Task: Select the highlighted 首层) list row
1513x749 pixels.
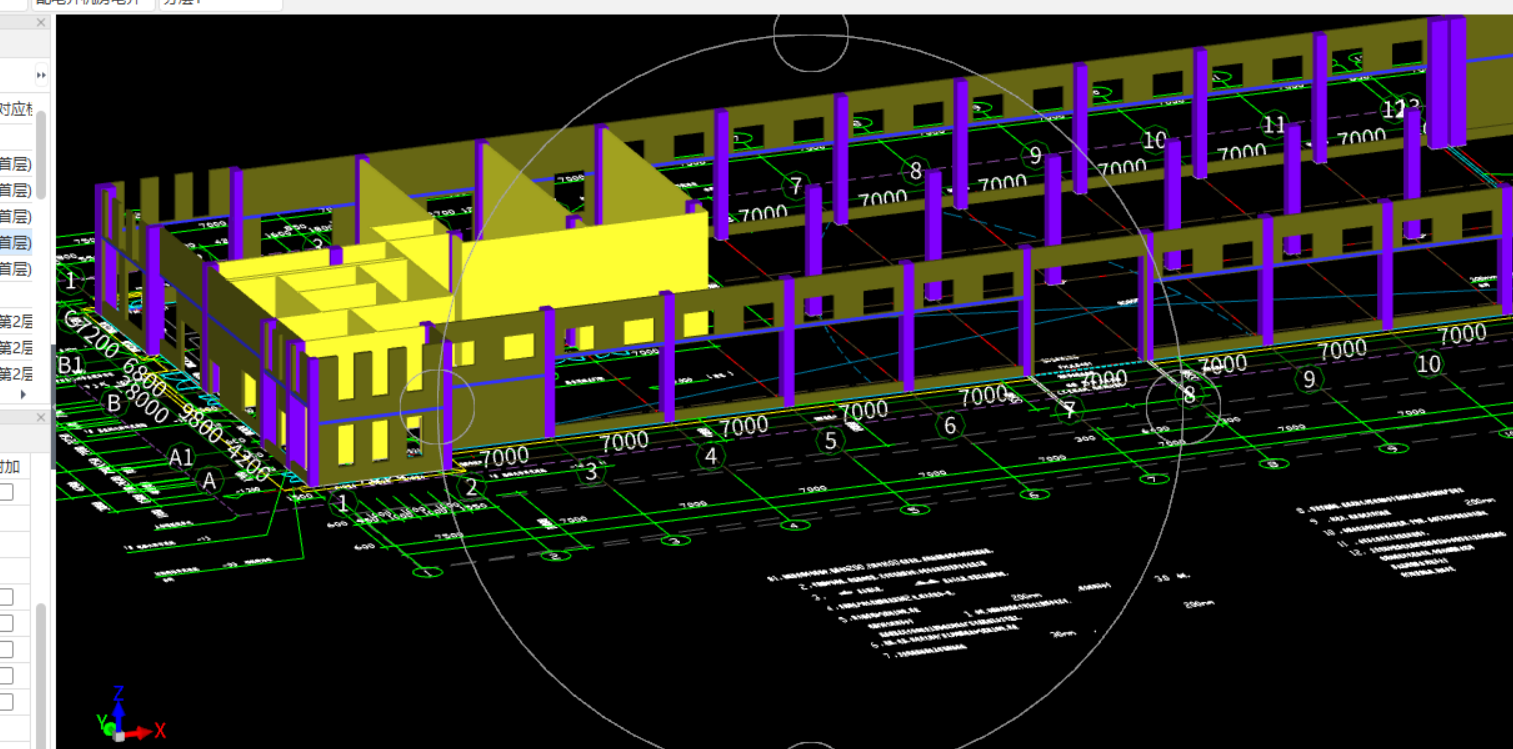Action: pyautogui.click(x=16, y=242)
